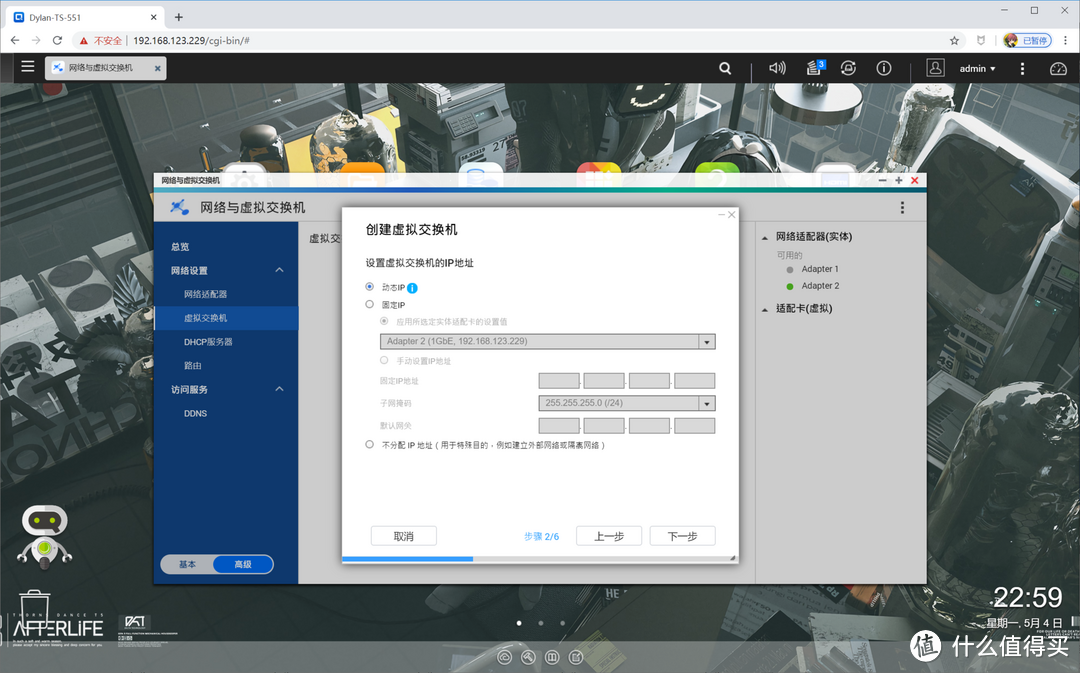Open the admin account dropdown
The image size is (1080, 673).
pos(977,69)
